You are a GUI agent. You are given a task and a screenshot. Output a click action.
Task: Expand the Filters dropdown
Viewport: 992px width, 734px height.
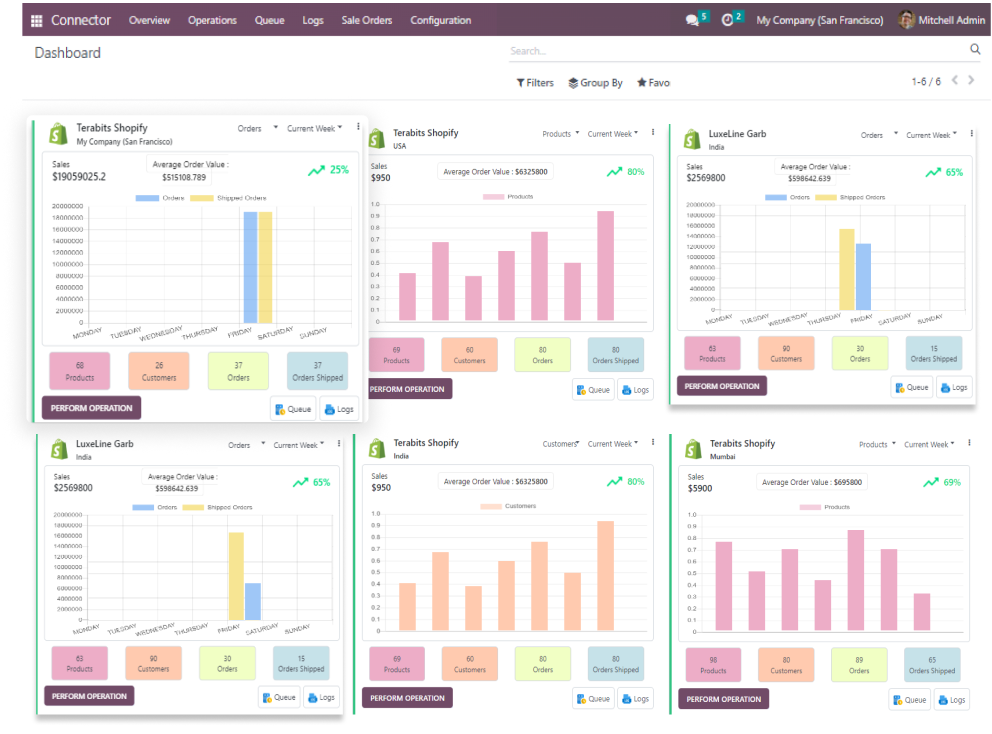tap(535, 83)
